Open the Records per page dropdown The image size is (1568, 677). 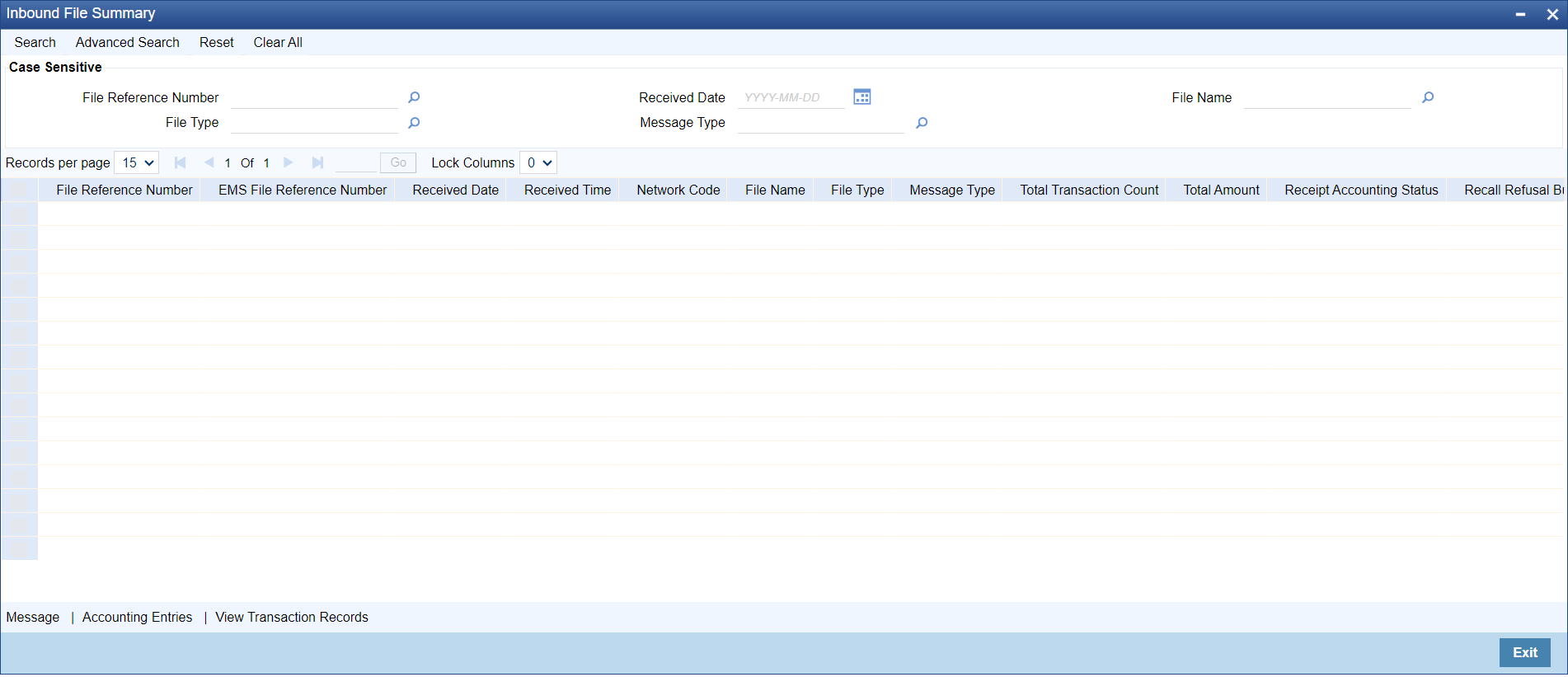pyautogui.click(x=137, y=162)
